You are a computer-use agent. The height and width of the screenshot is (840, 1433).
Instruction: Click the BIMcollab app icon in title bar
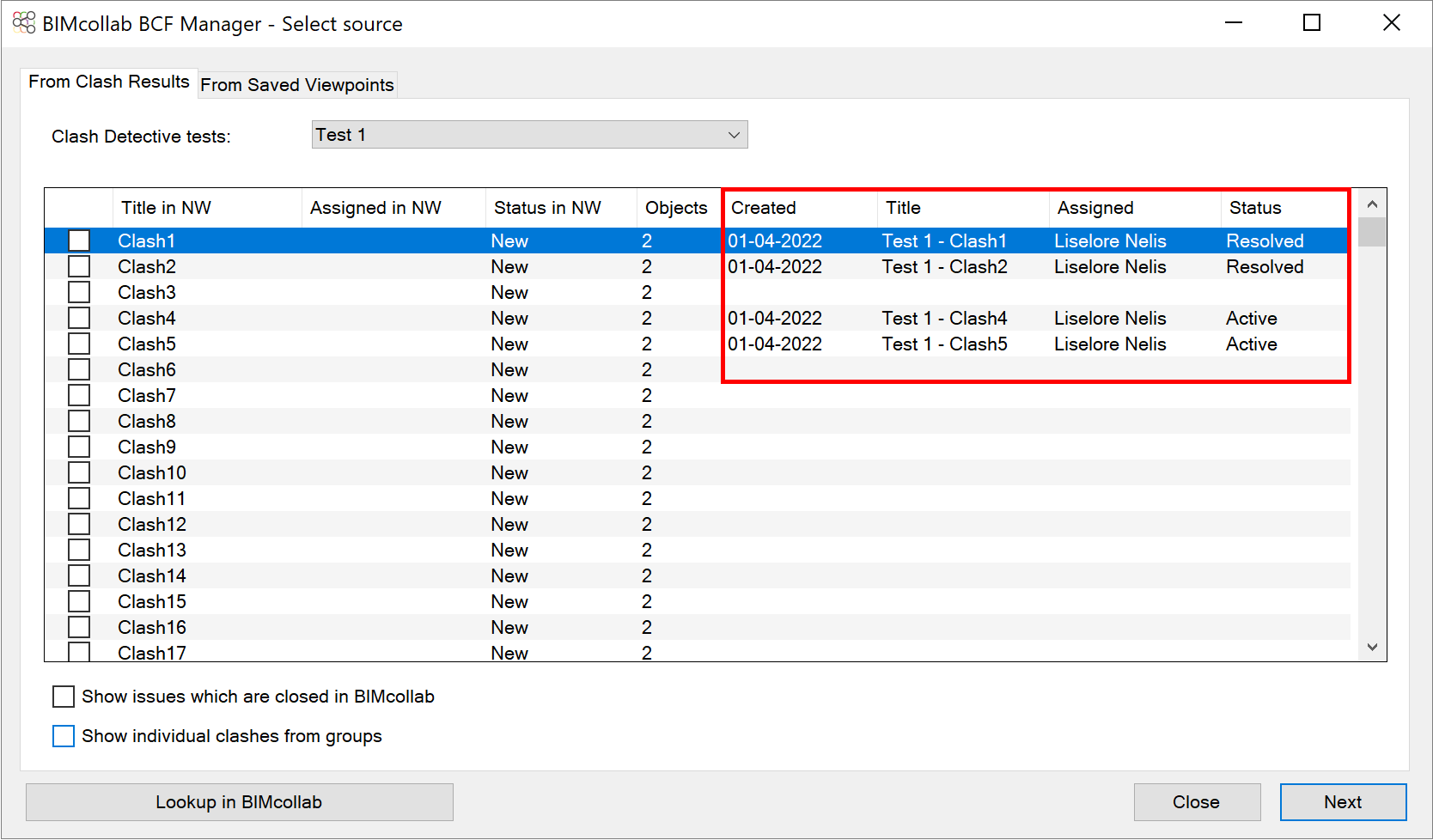[x=24, y=23]
